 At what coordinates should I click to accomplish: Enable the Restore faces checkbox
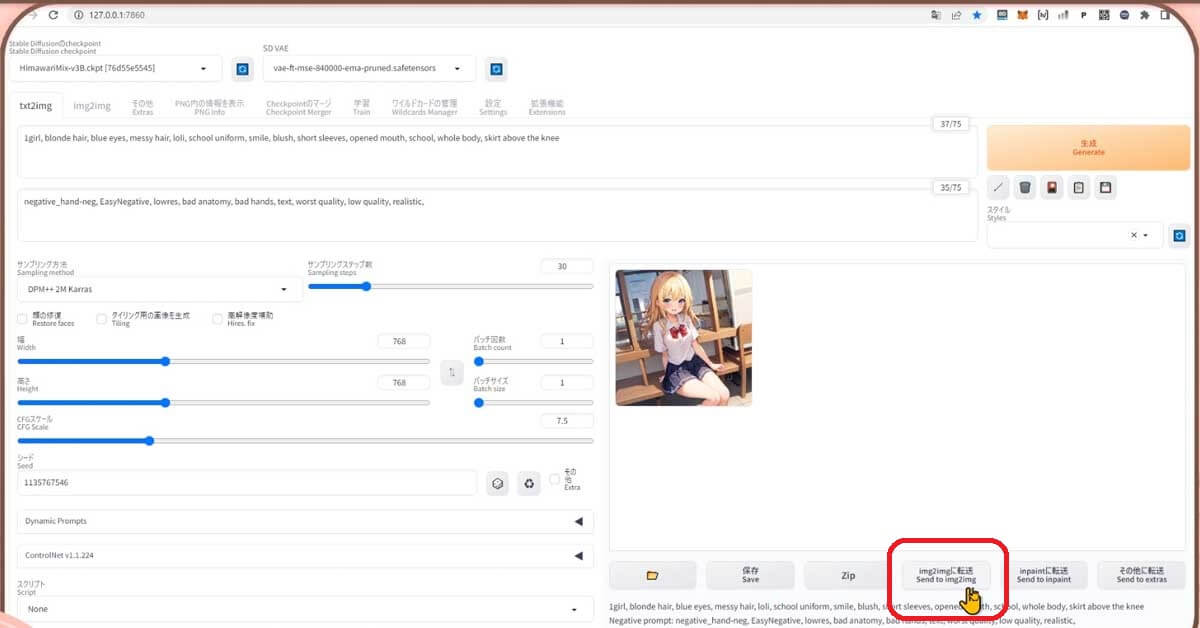[x=21, y=319]
